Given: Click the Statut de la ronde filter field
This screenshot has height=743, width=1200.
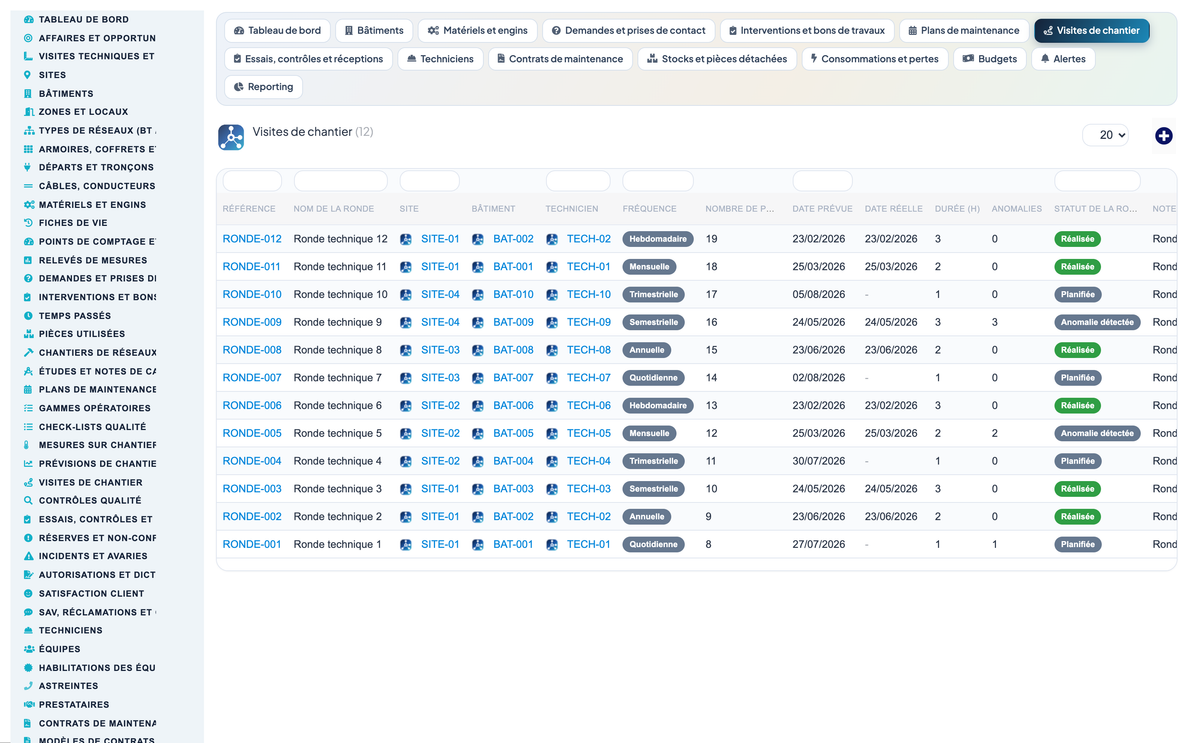Looking at the screenshot, I should (1097, 181).
